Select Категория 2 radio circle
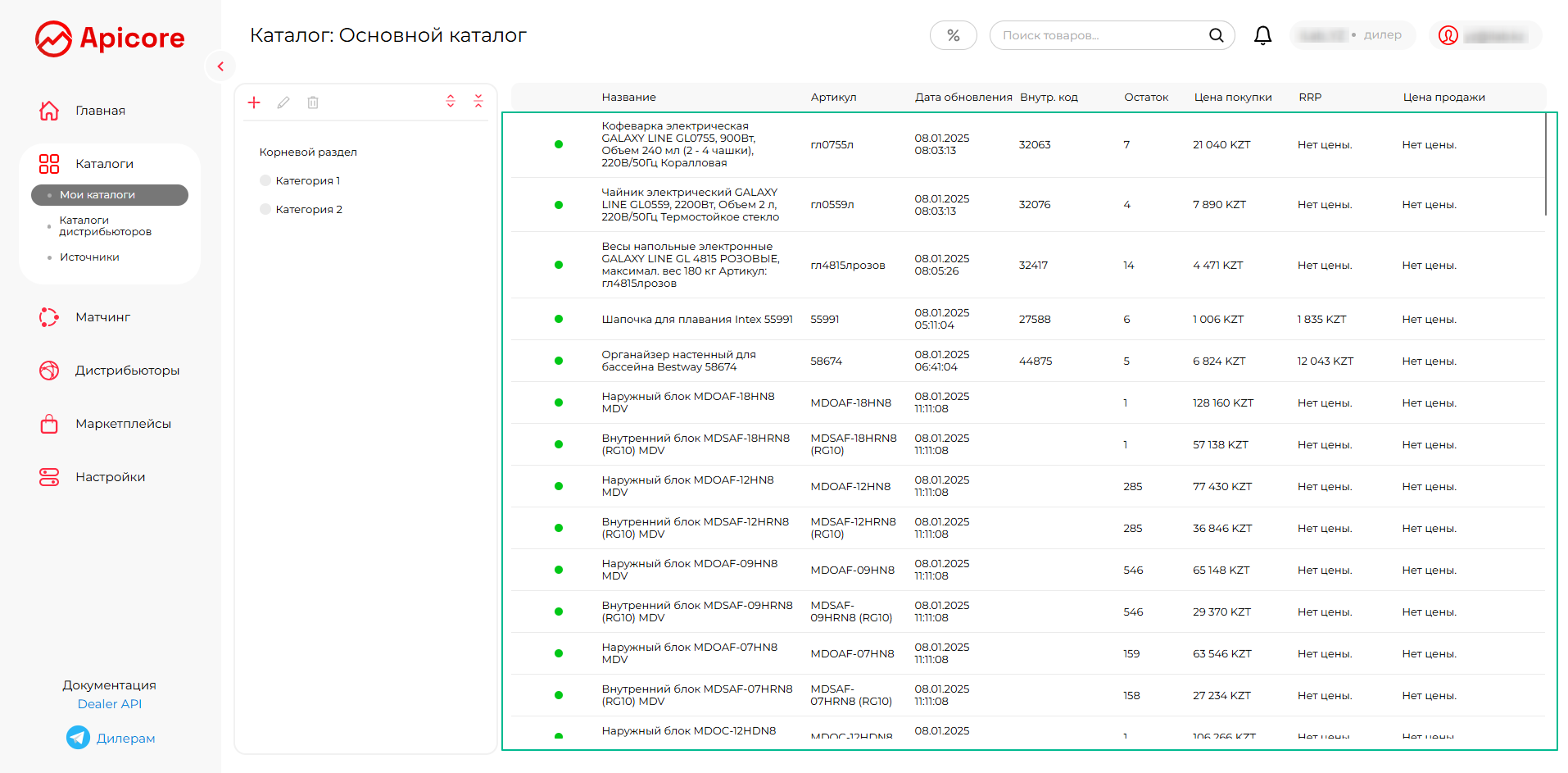The width and height of the screenshot is (1568, 773). point(265,209)
